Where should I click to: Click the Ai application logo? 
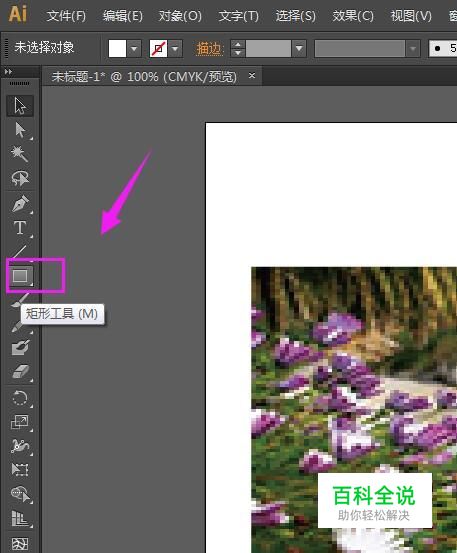click(x=18, y=14)
